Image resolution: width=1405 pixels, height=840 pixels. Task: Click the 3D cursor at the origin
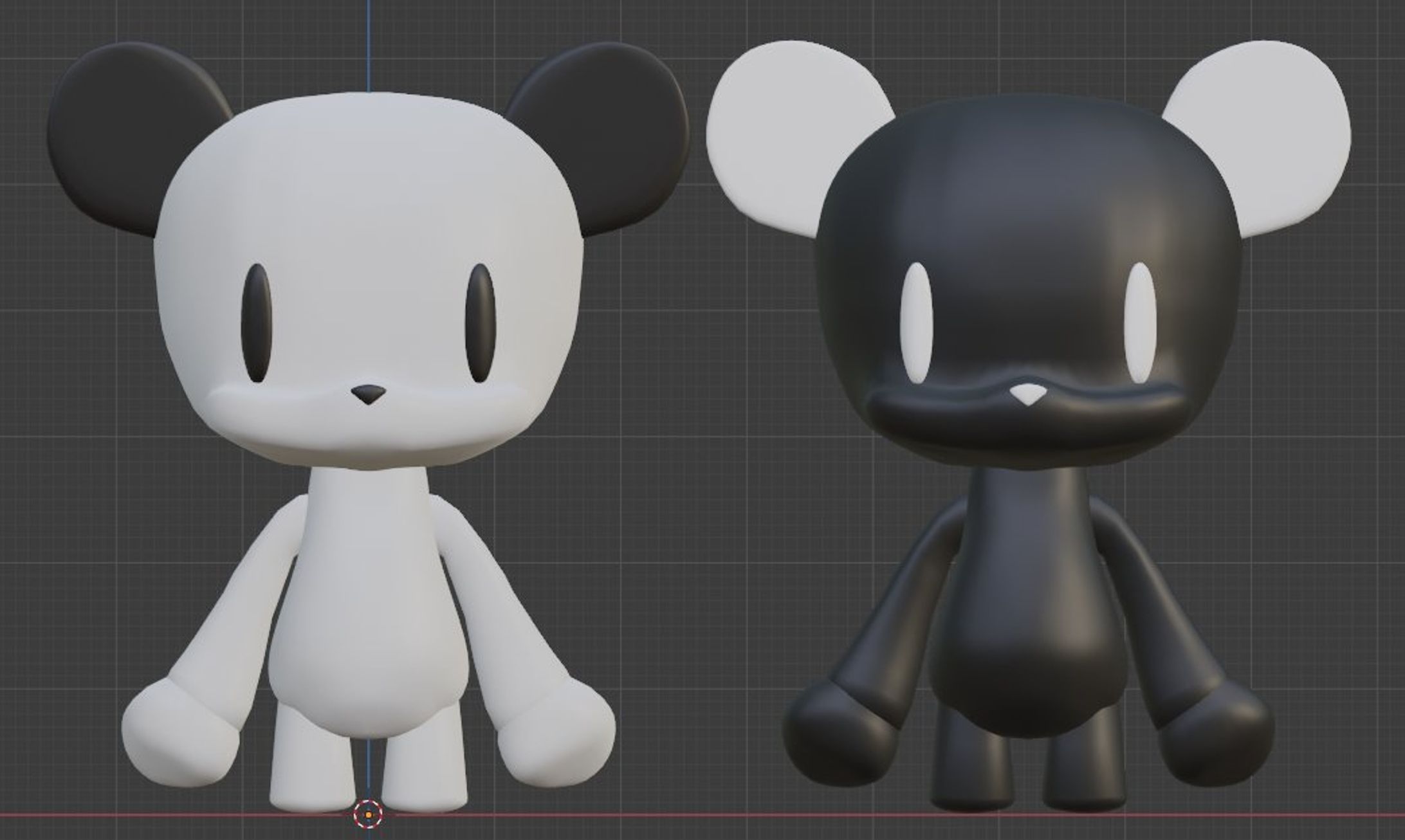tap(369, 815)
